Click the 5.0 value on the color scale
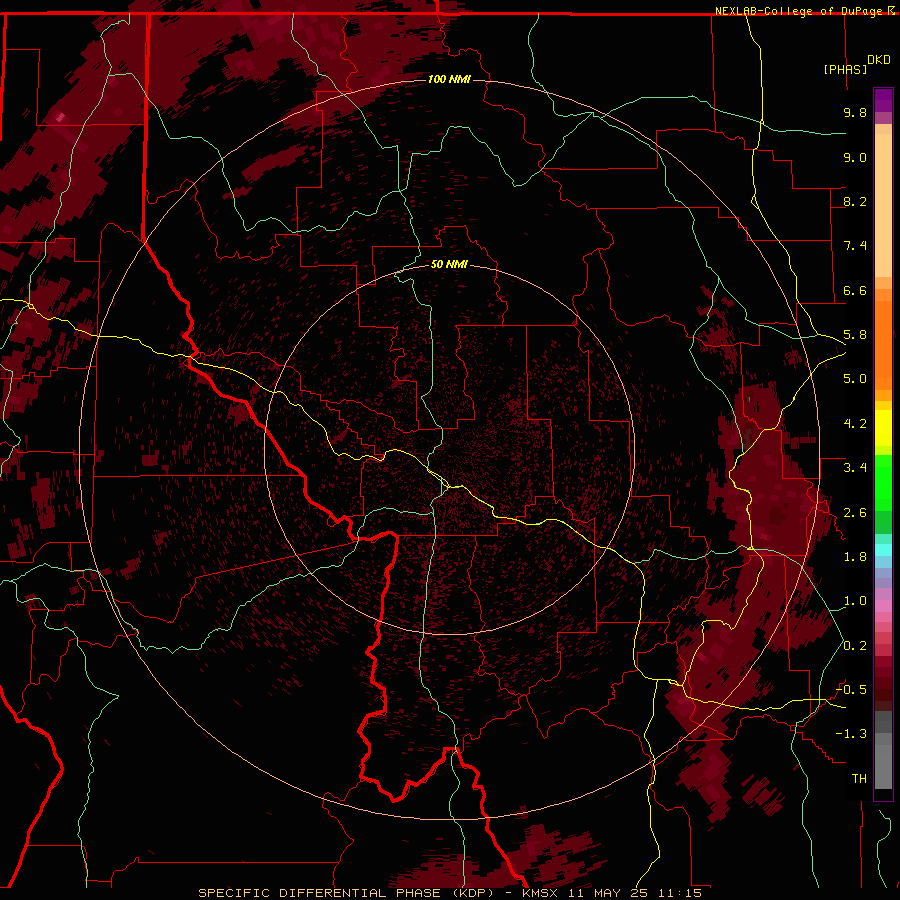 (855, 379)
